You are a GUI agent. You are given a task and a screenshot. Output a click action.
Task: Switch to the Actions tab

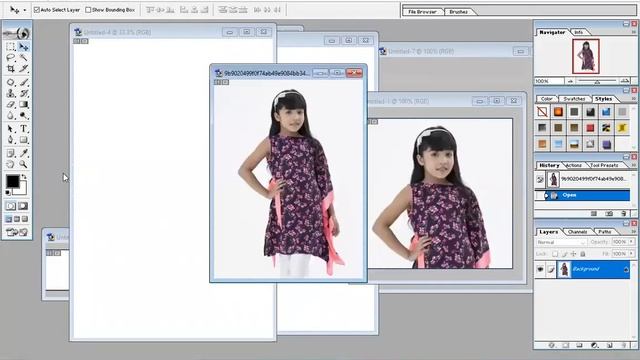(x=573, y=165)
